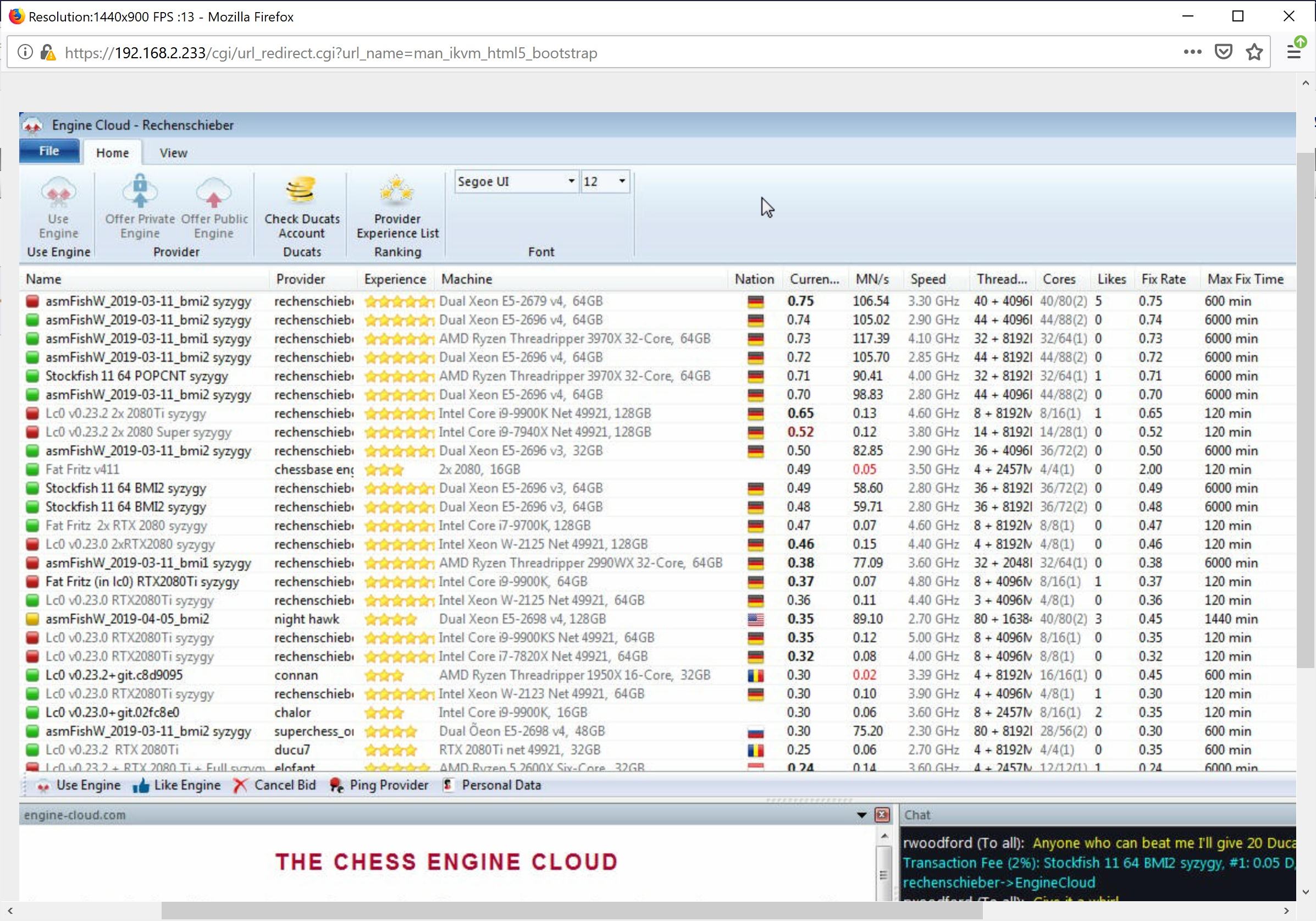Expand the engine-cloud.com panel dropdown arrow
Image resolution: width=1316 pixels, height=921 pixels.
tap(861, 815)
